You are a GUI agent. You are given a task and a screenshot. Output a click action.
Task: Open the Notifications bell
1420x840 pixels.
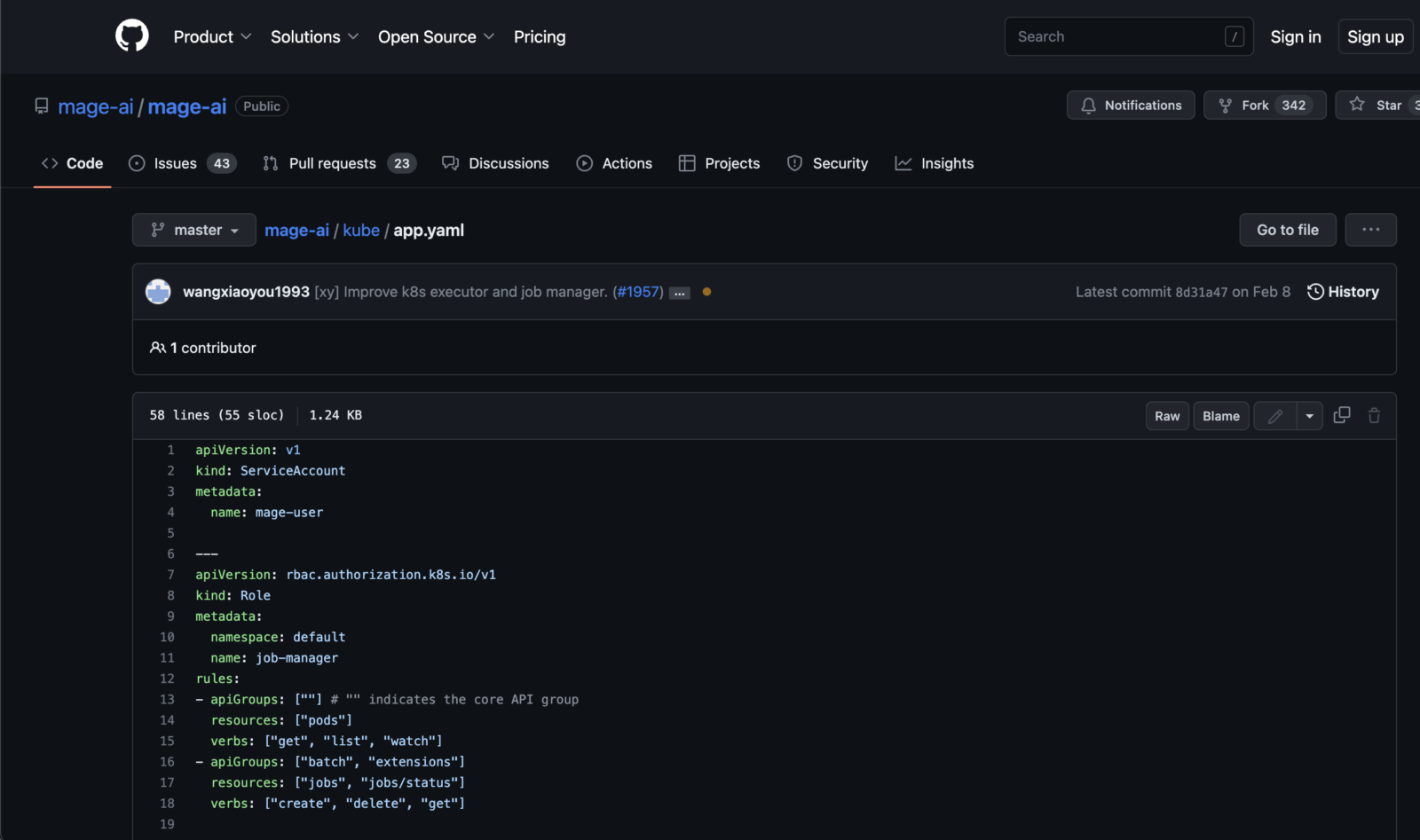(1131, 105)
